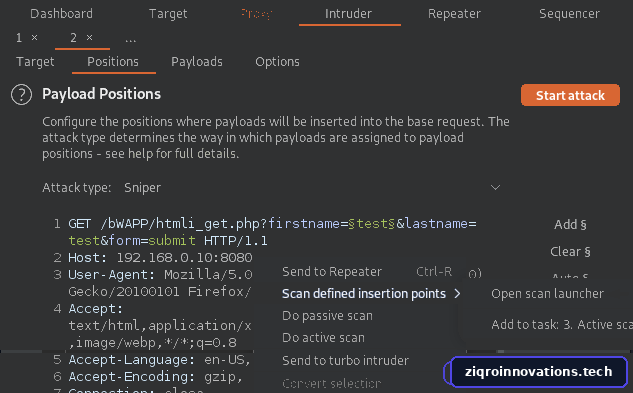The width and height of the screenshot is (633, 393).
Task: Select Open scan launcher submenu item
Action: click(547, 294)
